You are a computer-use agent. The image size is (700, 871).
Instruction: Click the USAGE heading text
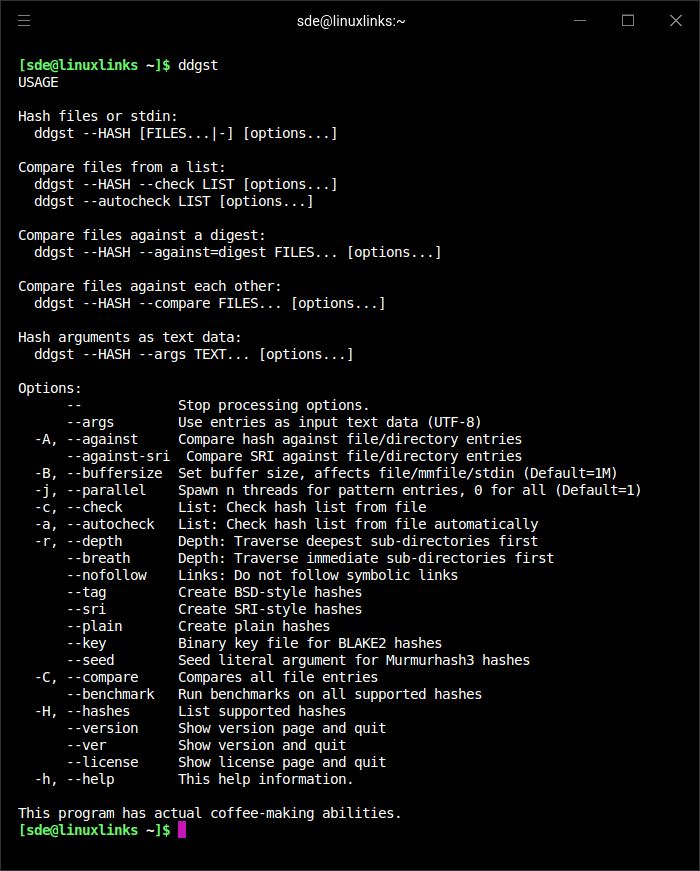click(x=38, y=82)
